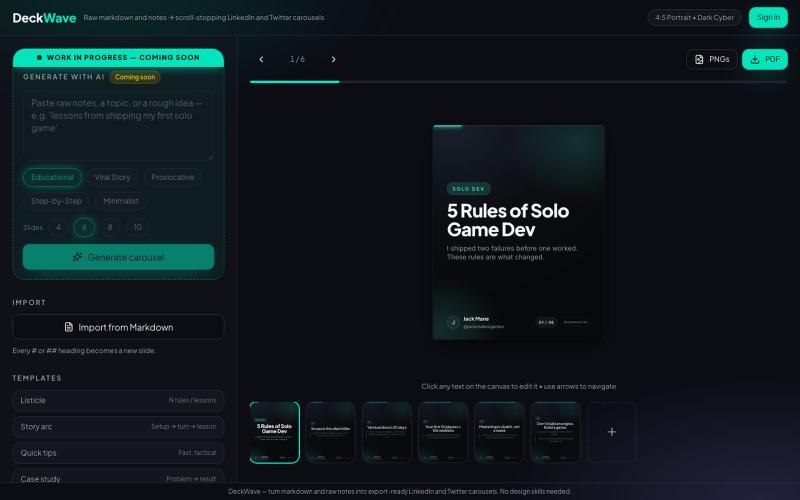
Task: Open the Build a game thumbnail
Action: coord(555,432)
